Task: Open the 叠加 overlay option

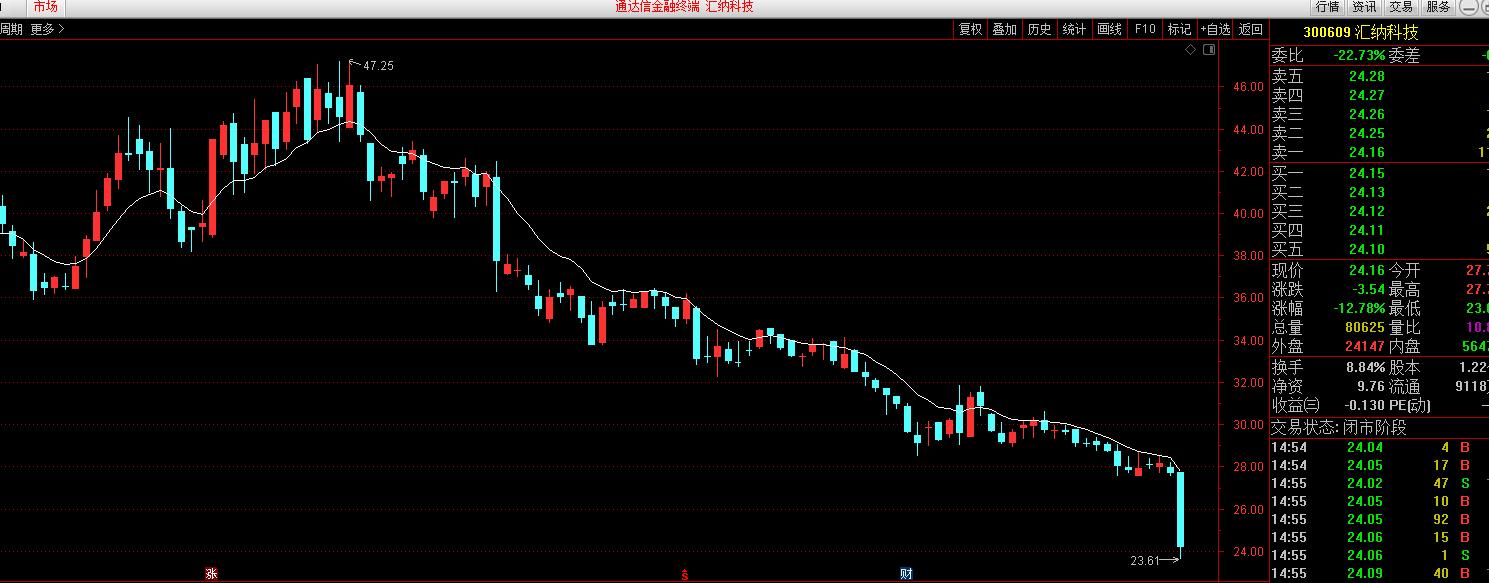Action: pyautogui.click(x=1004, y=29)
